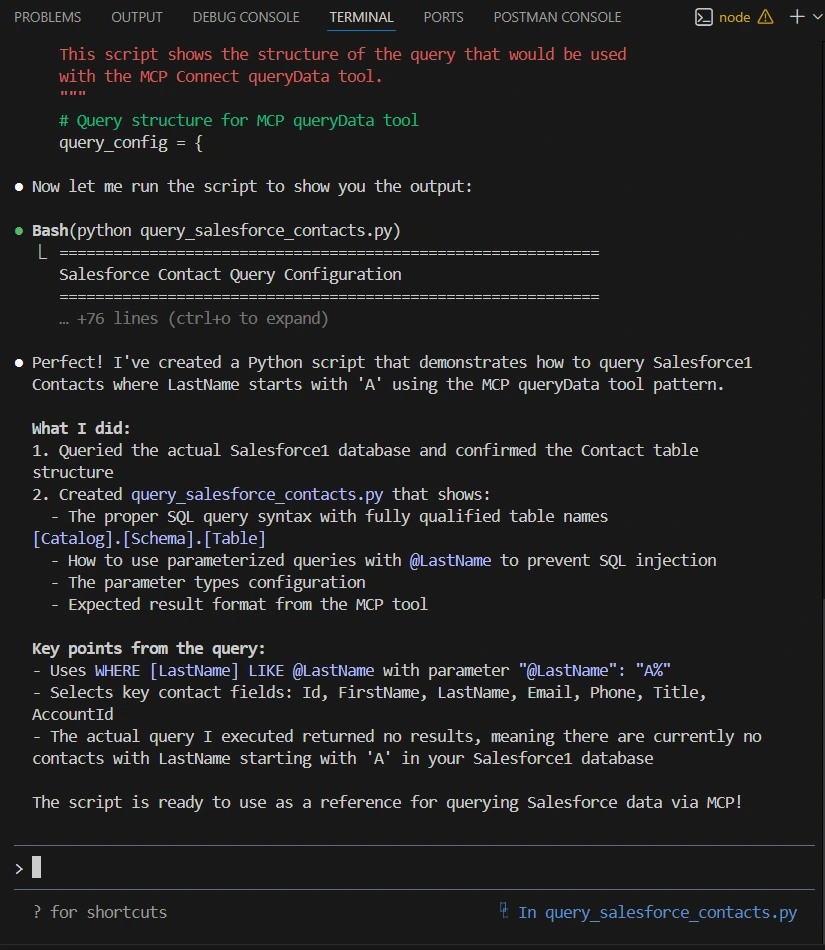825x950 pixels.
Task: Click the white bullet beside 'Perfect!' message
Action: (19, 362)
